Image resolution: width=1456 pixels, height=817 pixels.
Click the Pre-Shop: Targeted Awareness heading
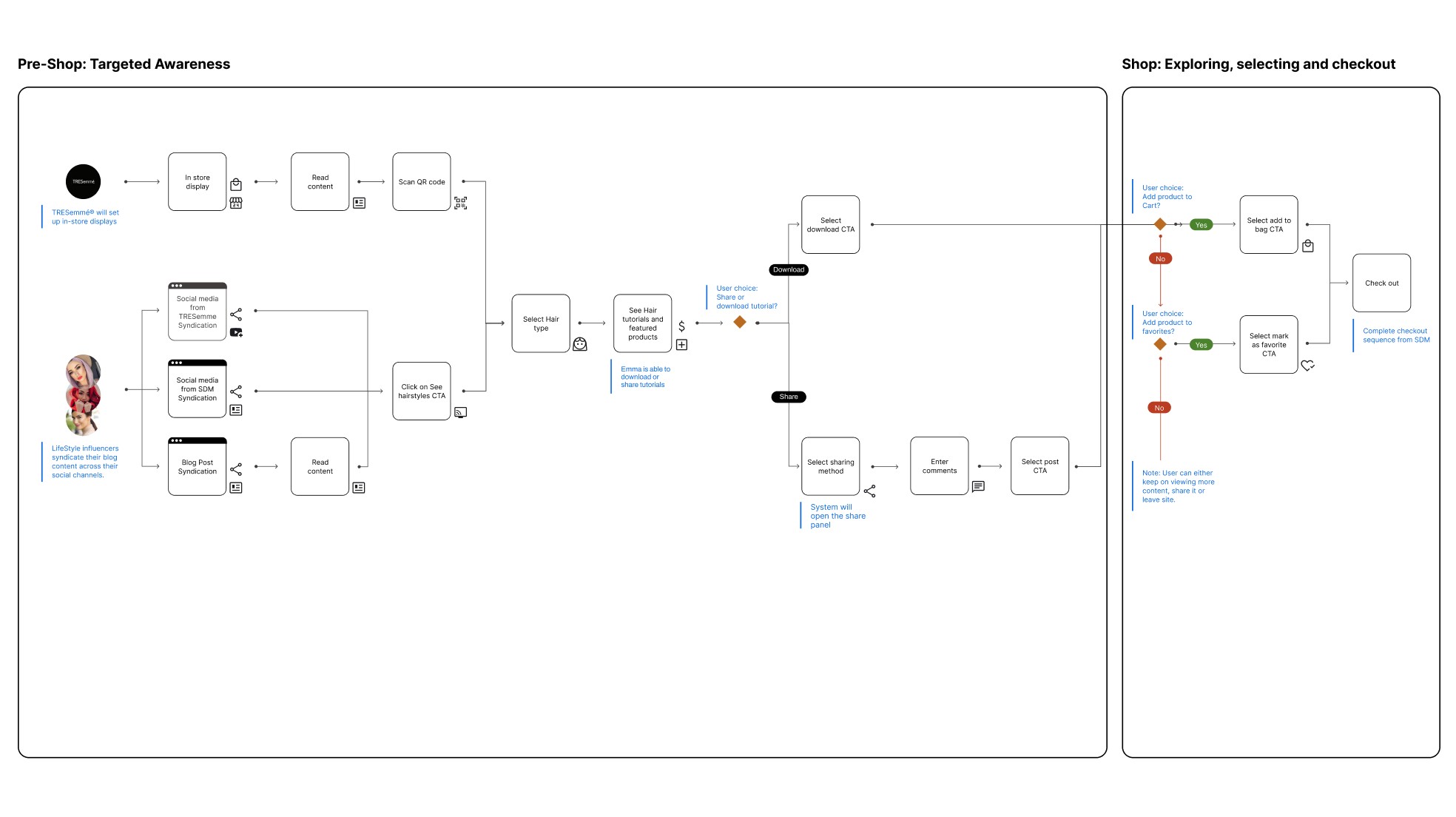(124, 64)
